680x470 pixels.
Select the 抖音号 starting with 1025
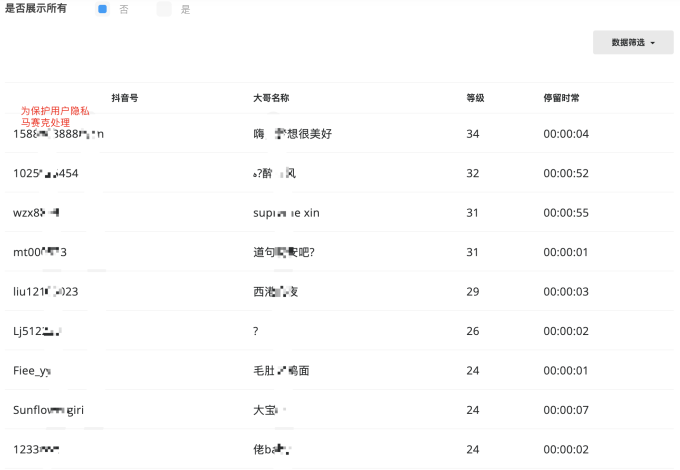click(x=46, y=173)
